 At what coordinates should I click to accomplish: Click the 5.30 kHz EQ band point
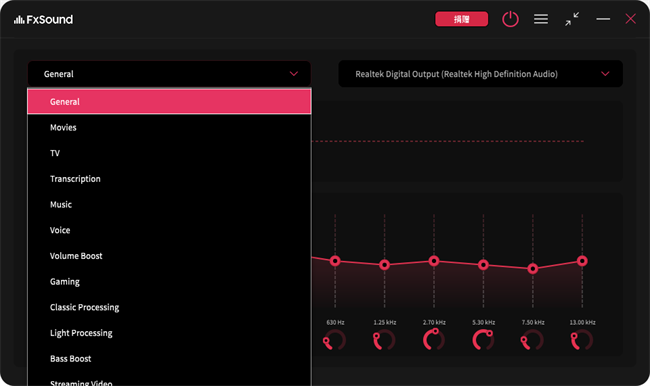point(483,265)
